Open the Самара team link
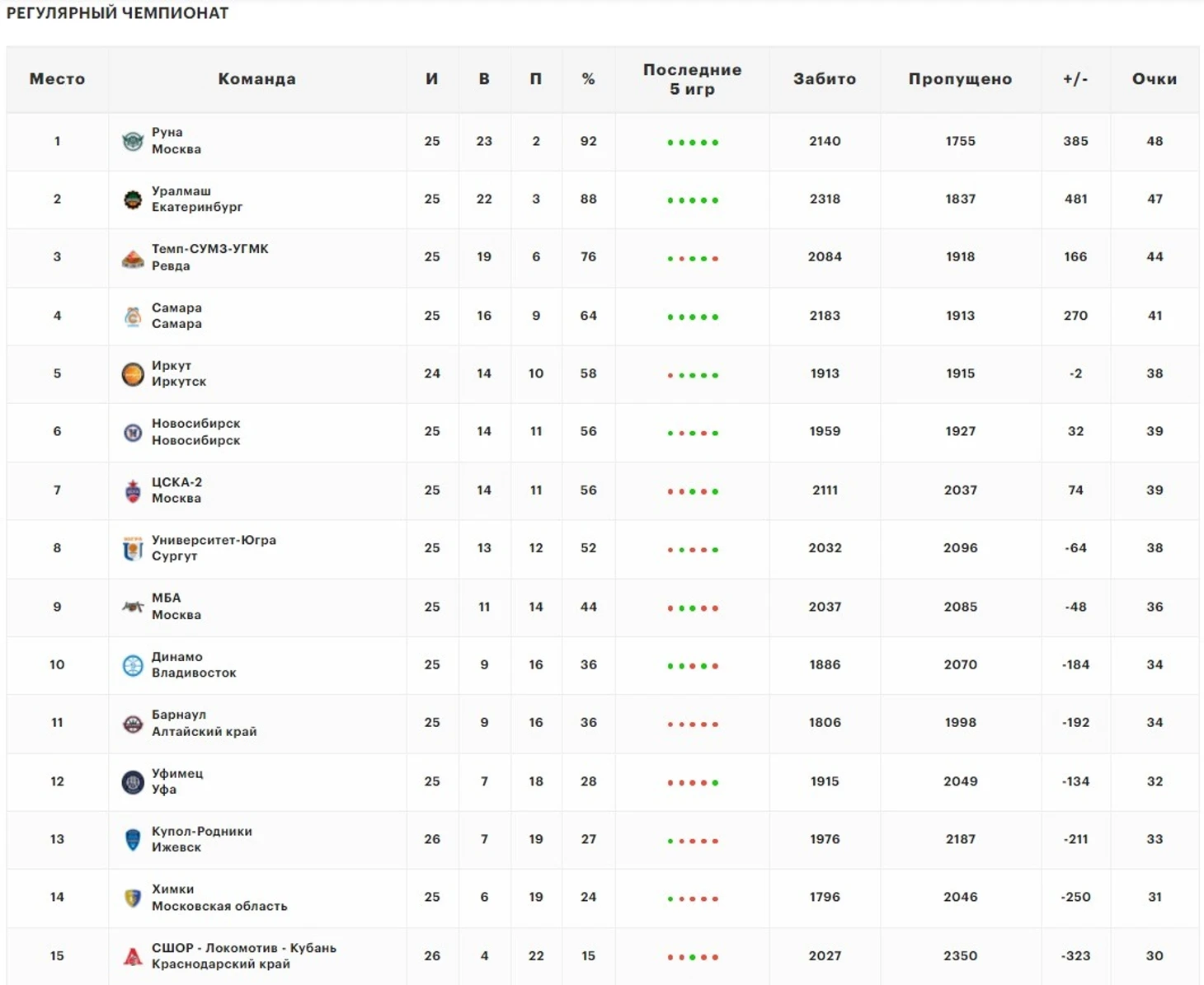The image size is (1204, 985). click(x=176, y=316)
